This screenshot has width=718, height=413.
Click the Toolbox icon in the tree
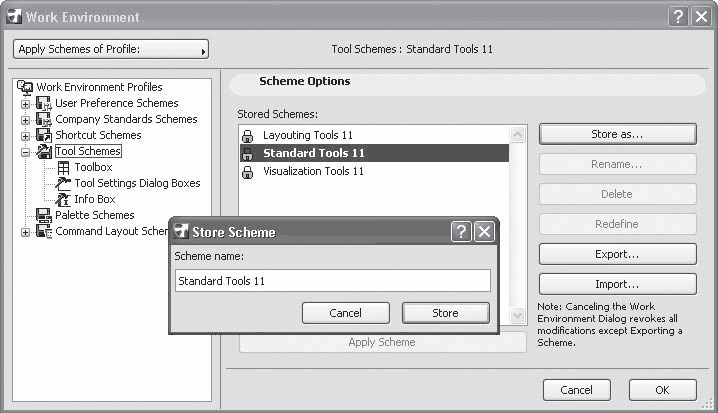click(x=64, y=168)
